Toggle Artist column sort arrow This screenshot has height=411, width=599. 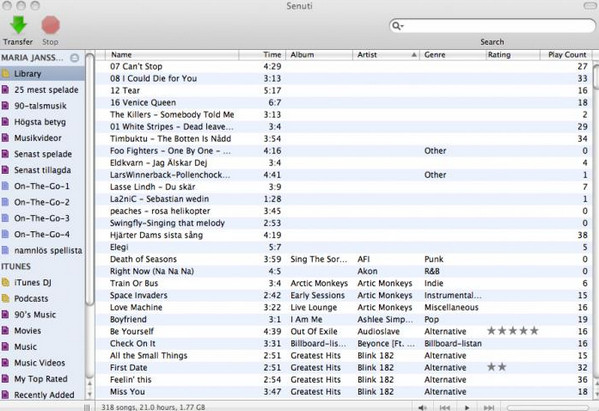click(x=414, y=55)
